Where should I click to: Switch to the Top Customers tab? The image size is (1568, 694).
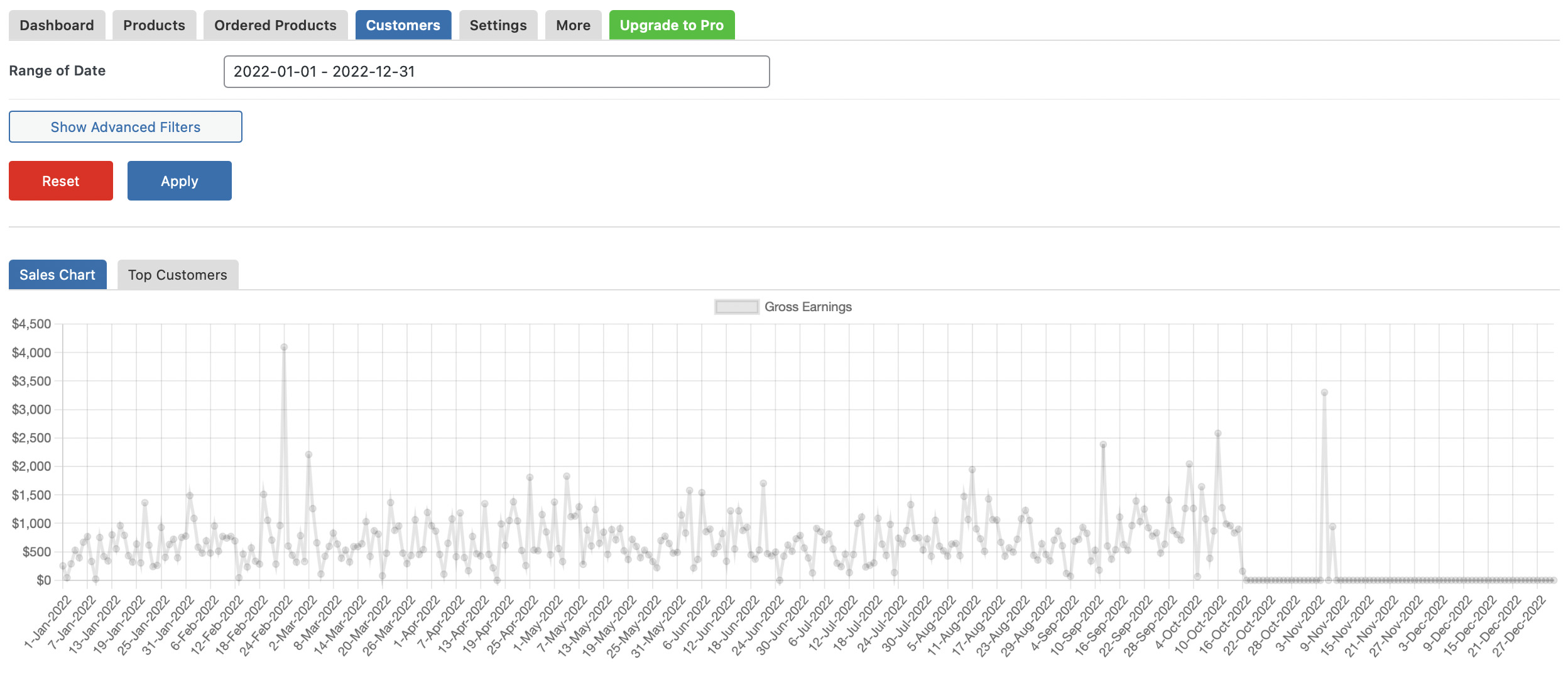pyautogui.click(x=178, y=275)
